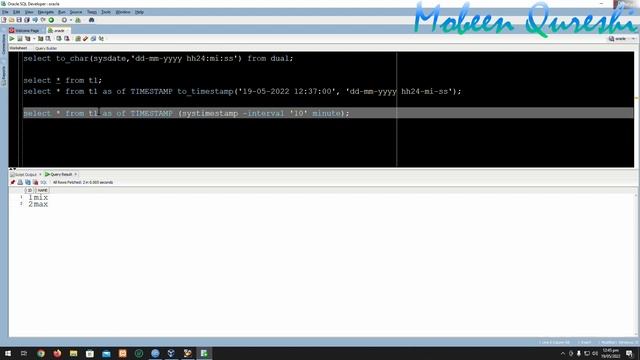Click the 'select to_char(sysdate' line in editor

(158, 58)
